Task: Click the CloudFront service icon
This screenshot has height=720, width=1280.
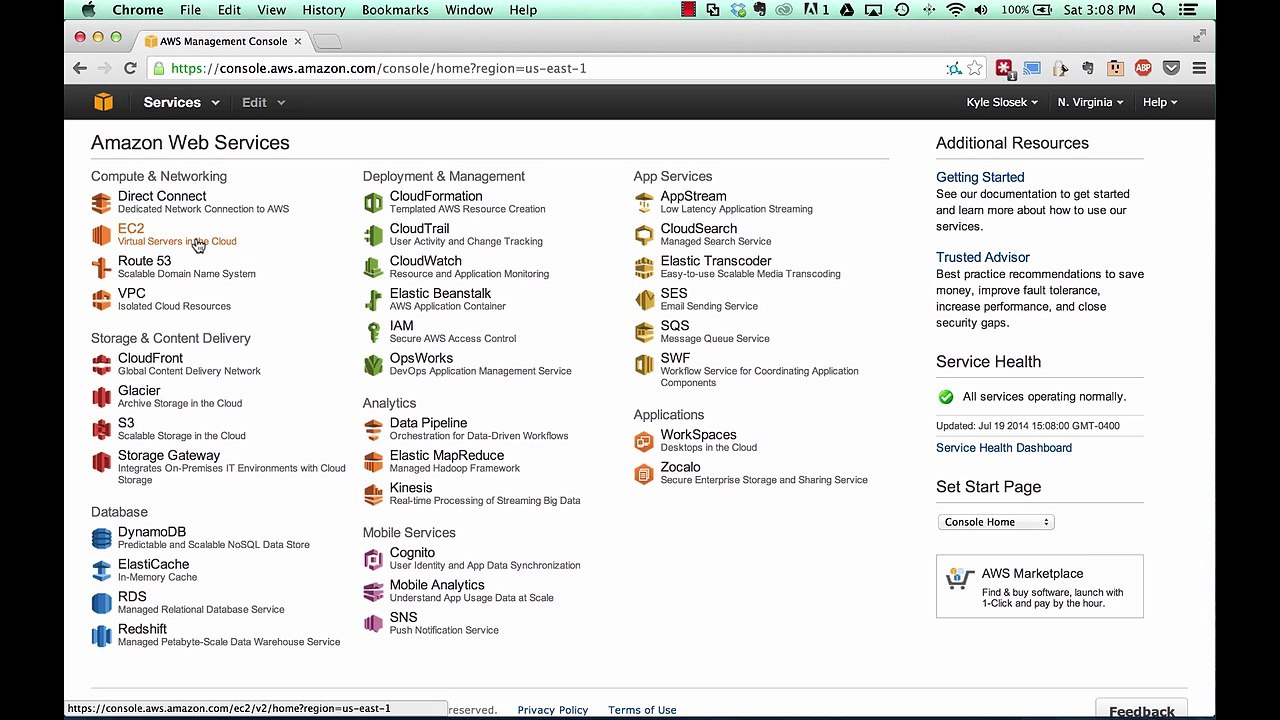Action: tap(101, 365)
